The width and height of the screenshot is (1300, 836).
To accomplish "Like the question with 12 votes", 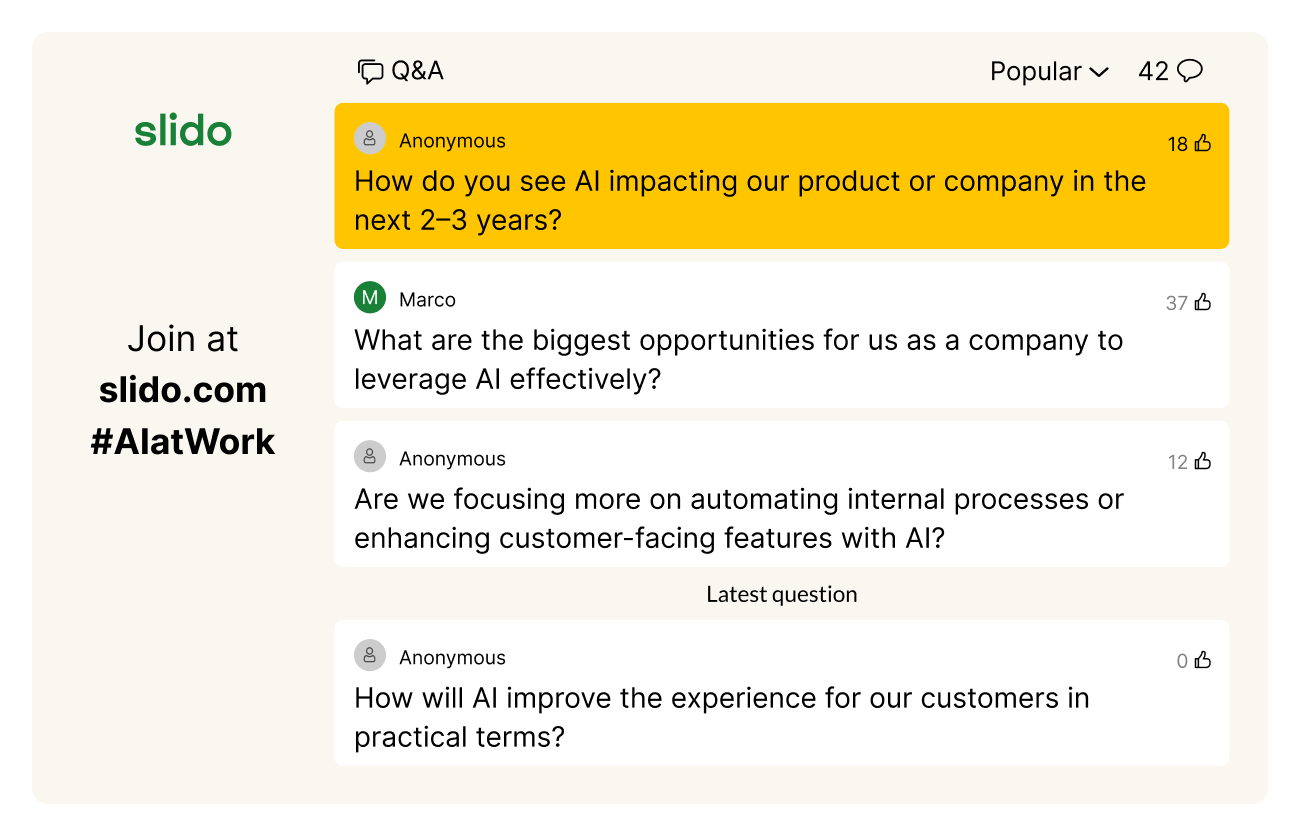I will click(1203, 461).
